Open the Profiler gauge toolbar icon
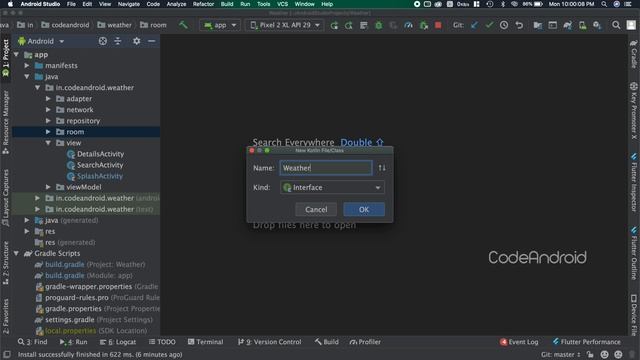 [408, 25]
